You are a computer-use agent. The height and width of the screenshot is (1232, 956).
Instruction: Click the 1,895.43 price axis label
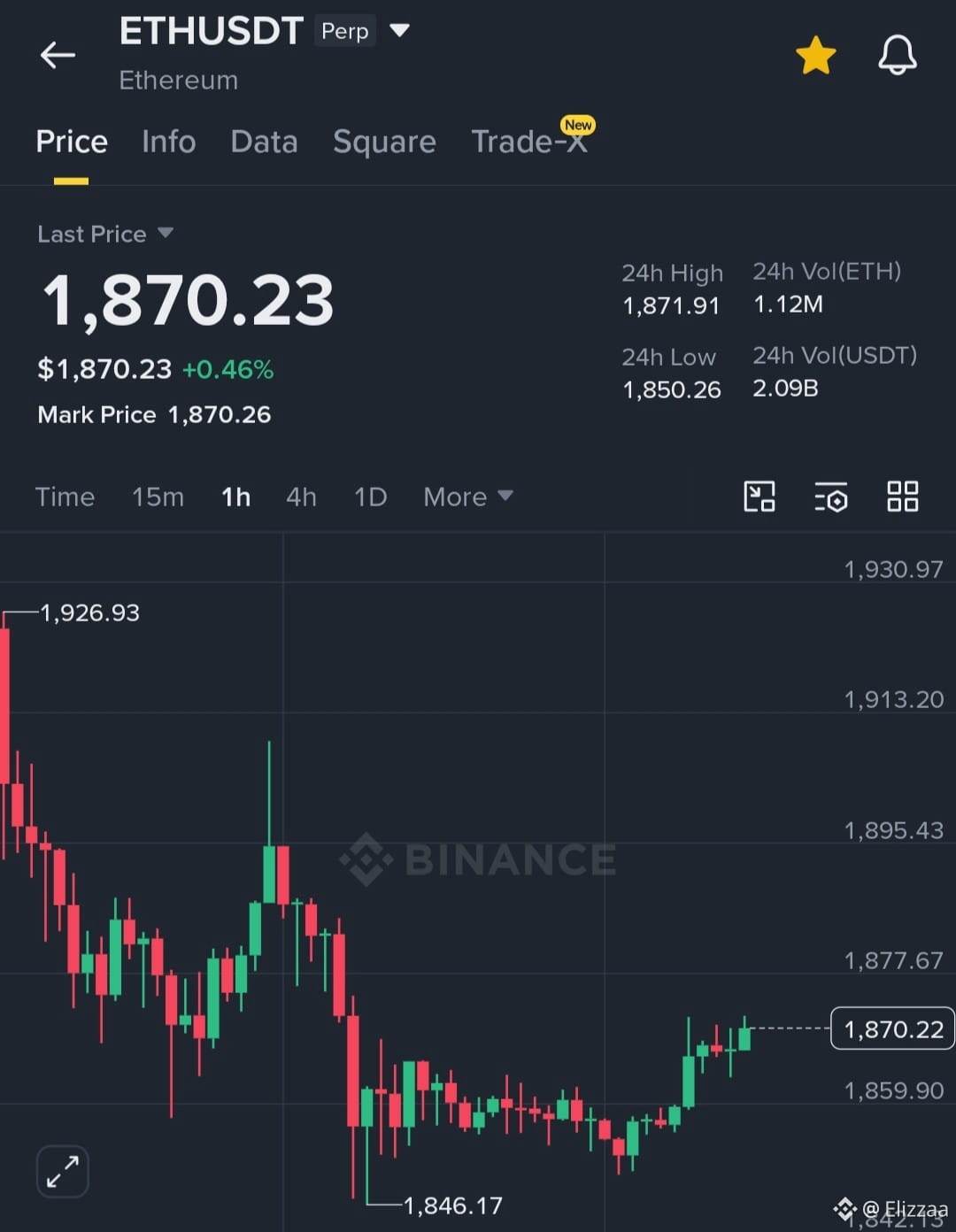tap(893, 830)
